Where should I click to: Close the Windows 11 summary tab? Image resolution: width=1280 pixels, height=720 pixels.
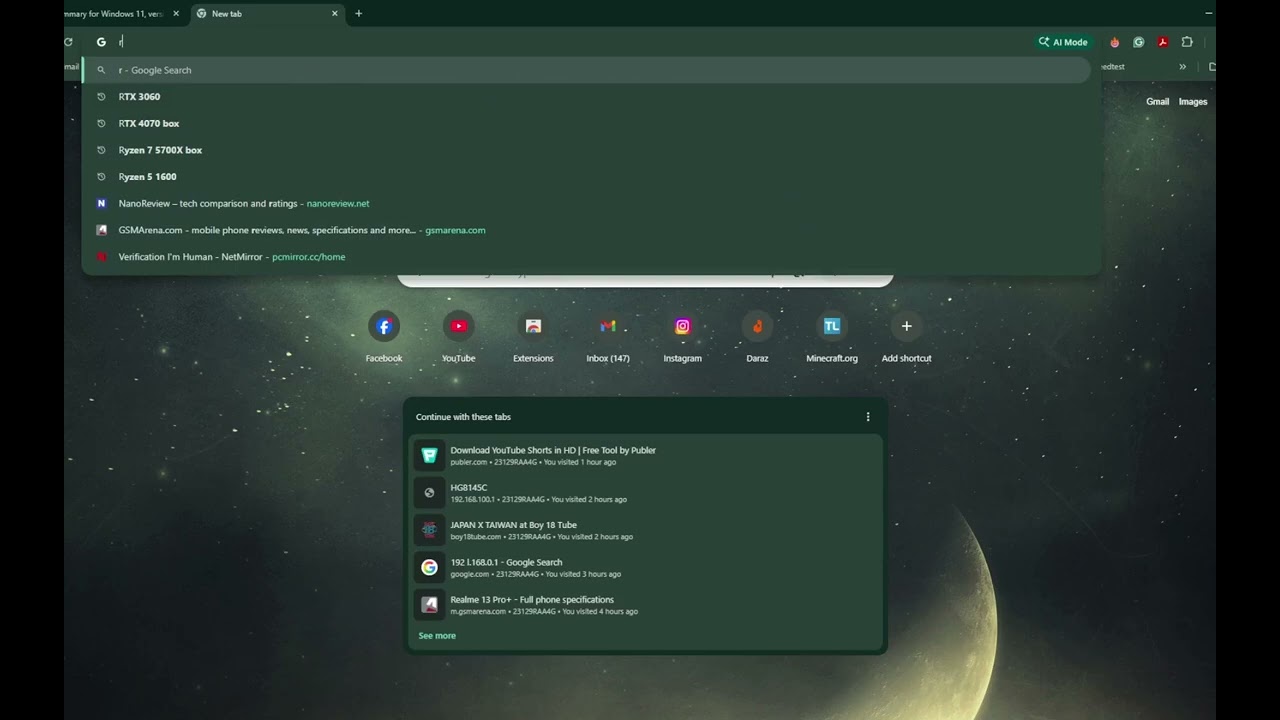(176, 14)
